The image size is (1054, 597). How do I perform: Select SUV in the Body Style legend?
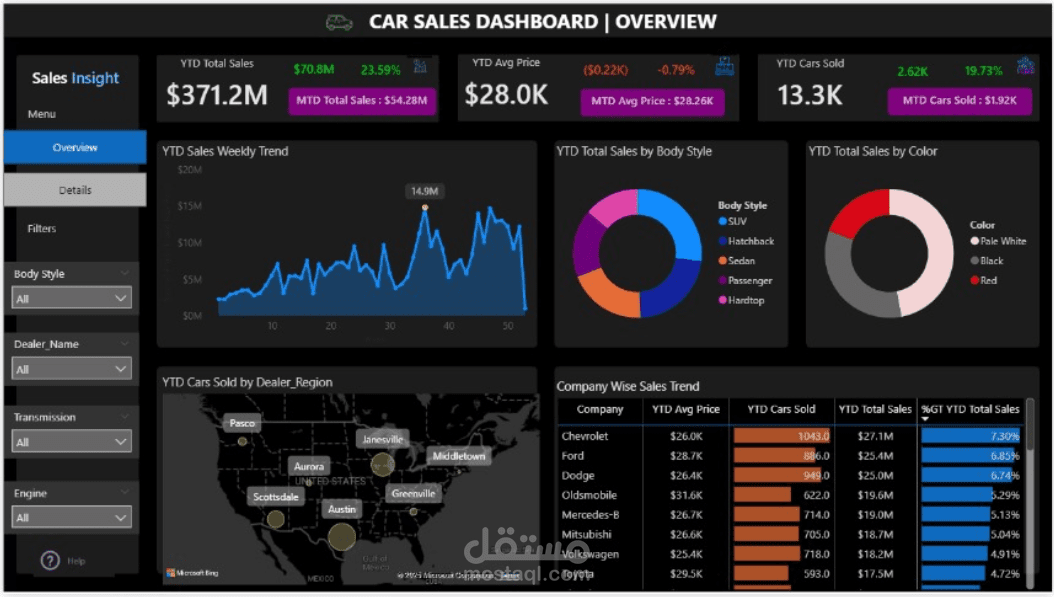click(x=733, y=221)
